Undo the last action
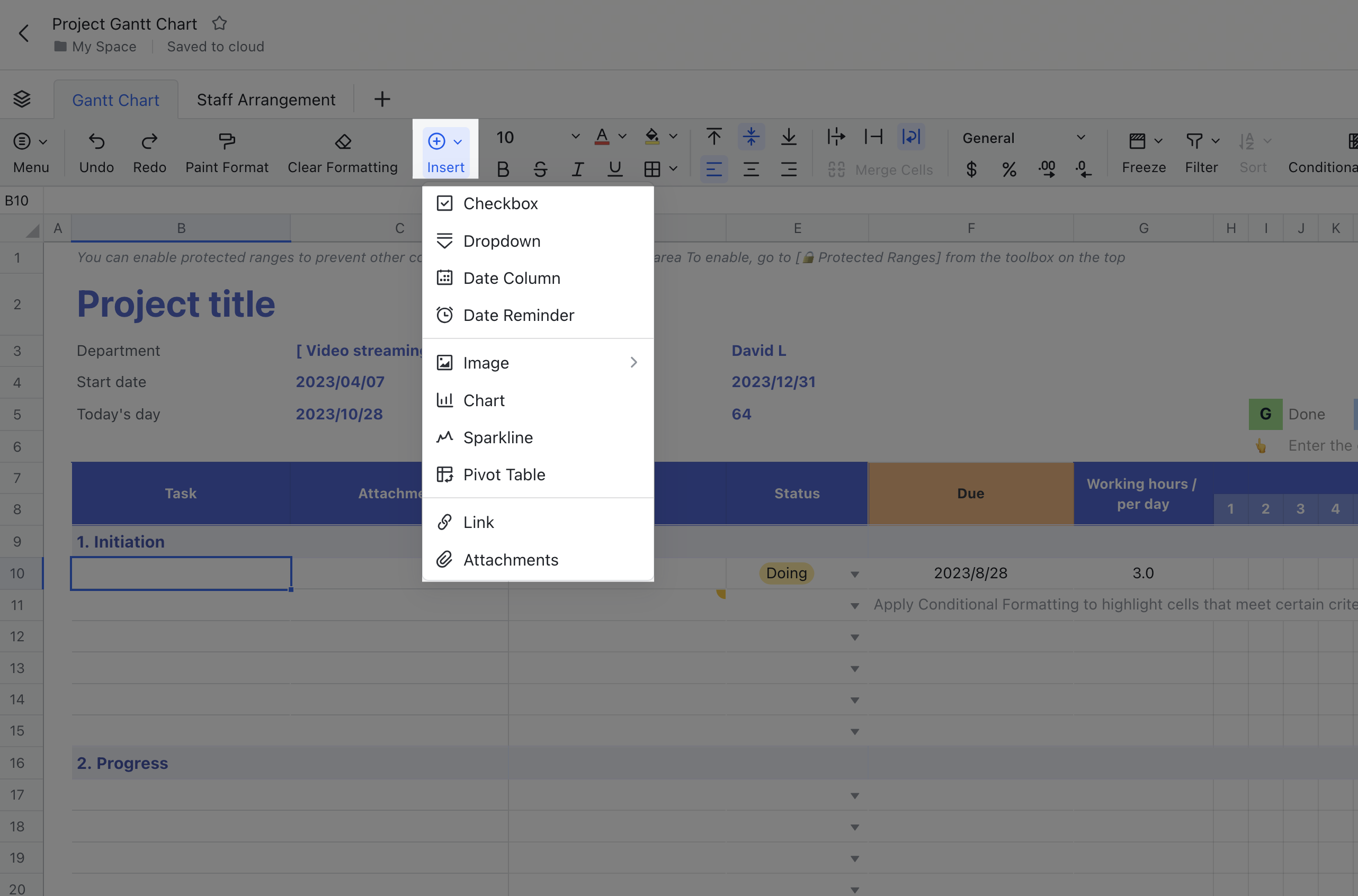1358x896 pixels. coord(96,150)
